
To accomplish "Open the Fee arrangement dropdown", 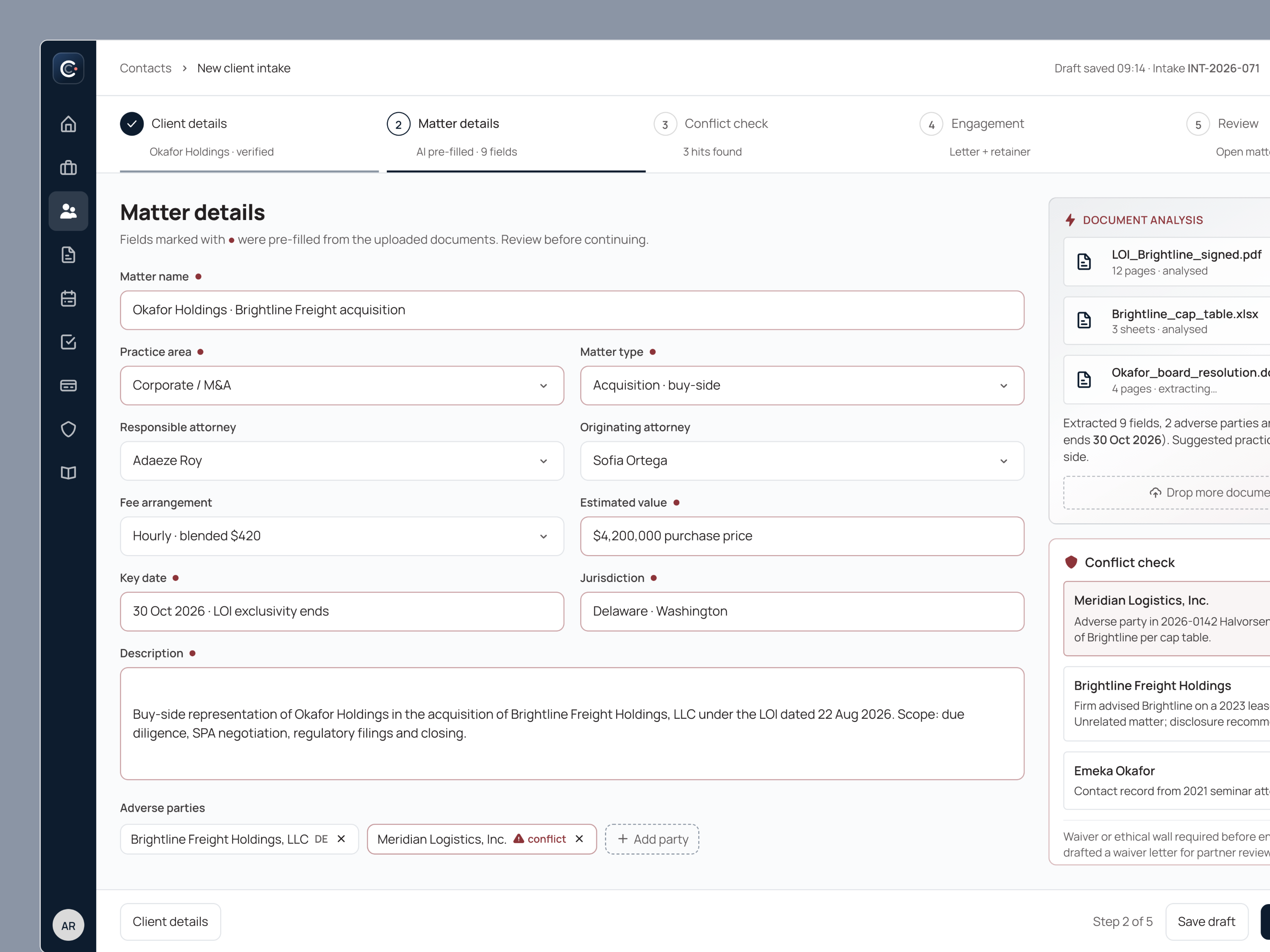I will click(342, 536).
